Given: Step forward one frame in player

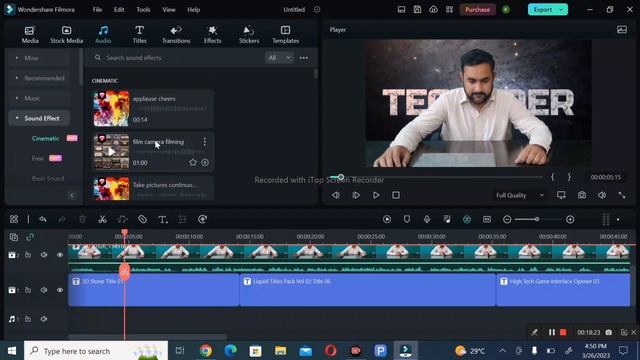Looking at the screenshot, I should [x=356, y=195].
